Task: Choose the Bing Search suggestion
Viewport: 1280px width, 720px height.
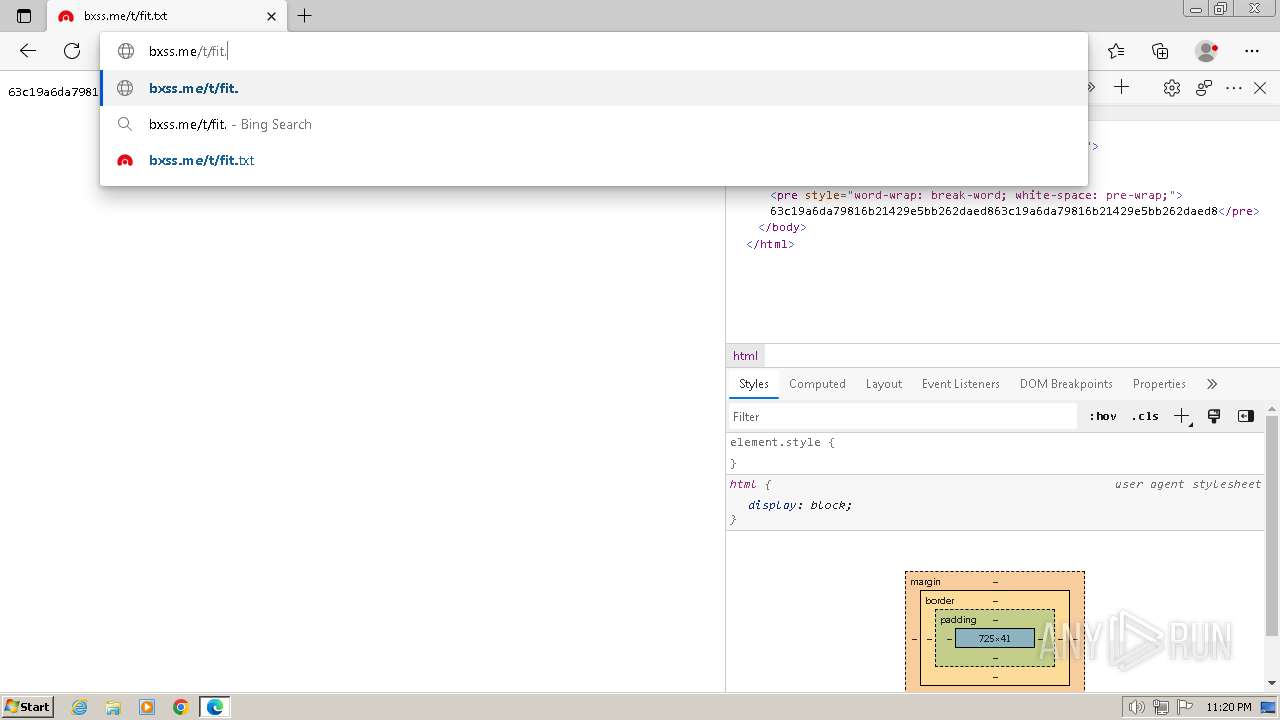Action: point(594,124)
